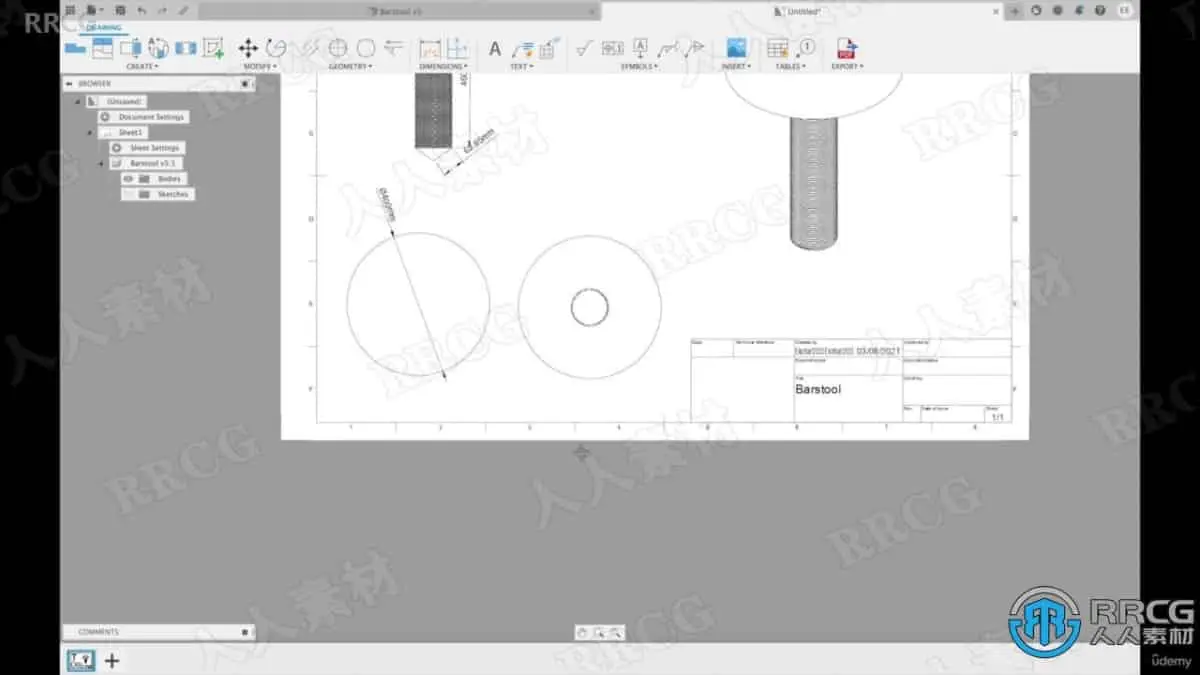Collapse the root Unsaved document node
The width and height of the screenshot is (1200, 675).
tap(77, 101)
